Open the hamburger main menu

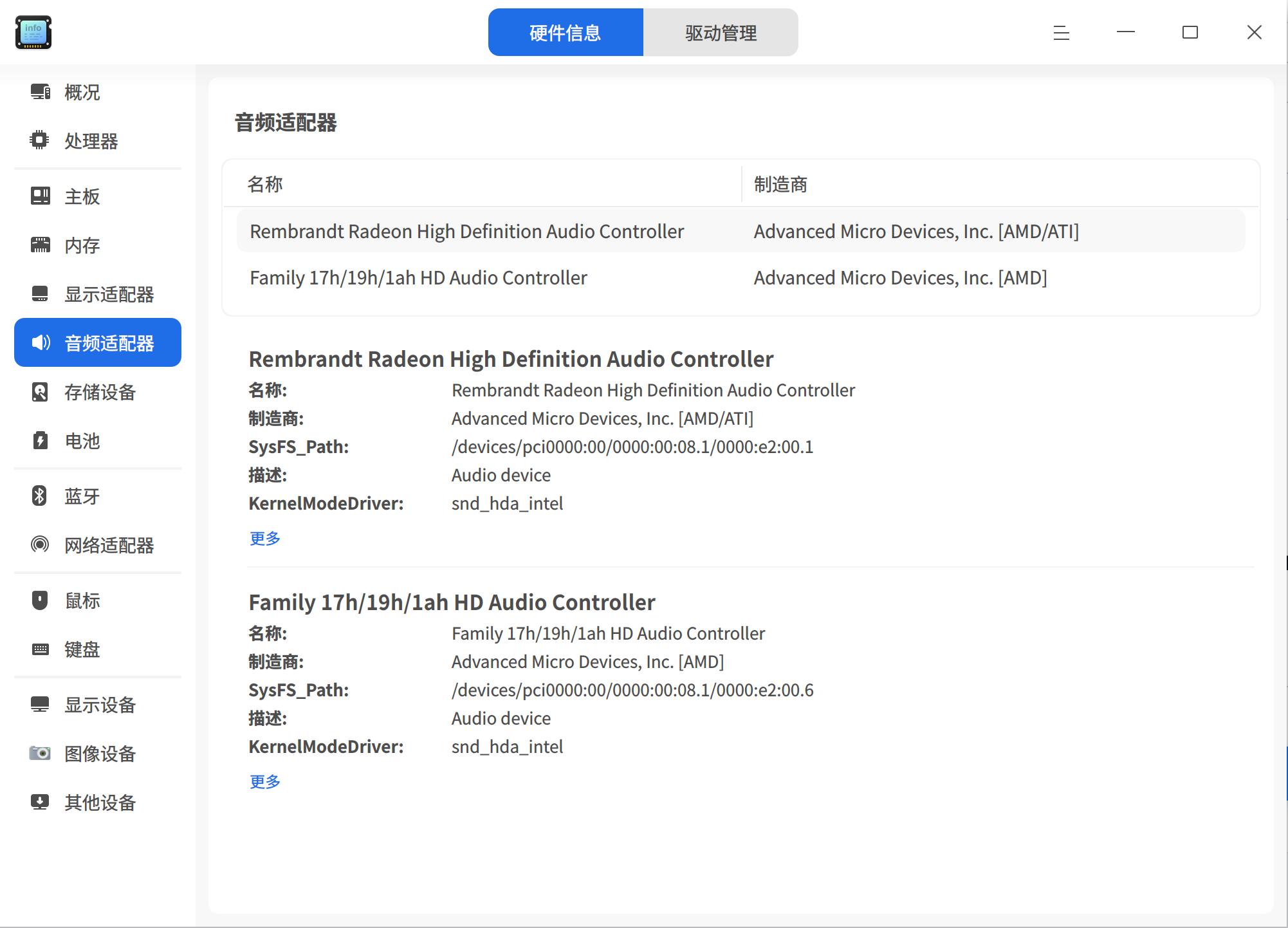point(1062,32)
